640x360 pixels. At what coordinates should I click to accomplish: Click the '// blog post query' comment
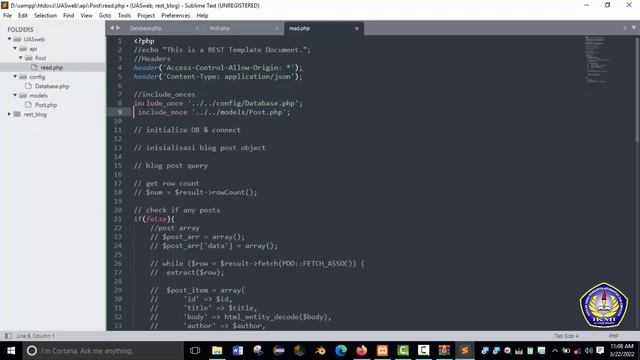(171, 166)
